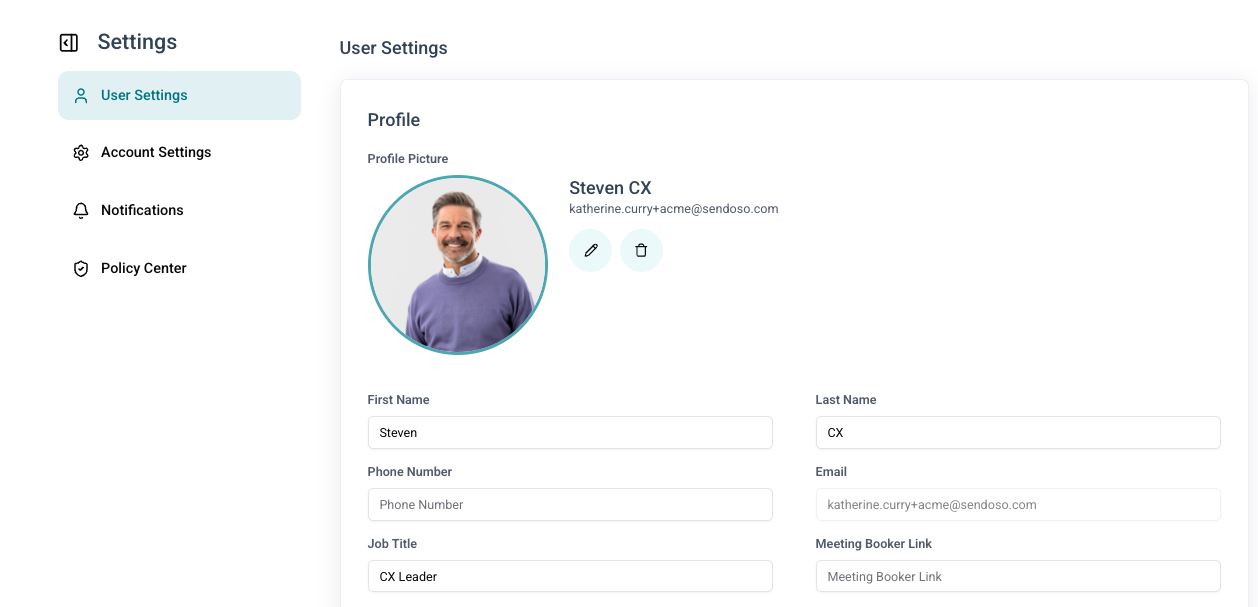This screenshot has width=1258, height=607.
Task: Click the Notifications bell icon
Action: tap(81, 211)
